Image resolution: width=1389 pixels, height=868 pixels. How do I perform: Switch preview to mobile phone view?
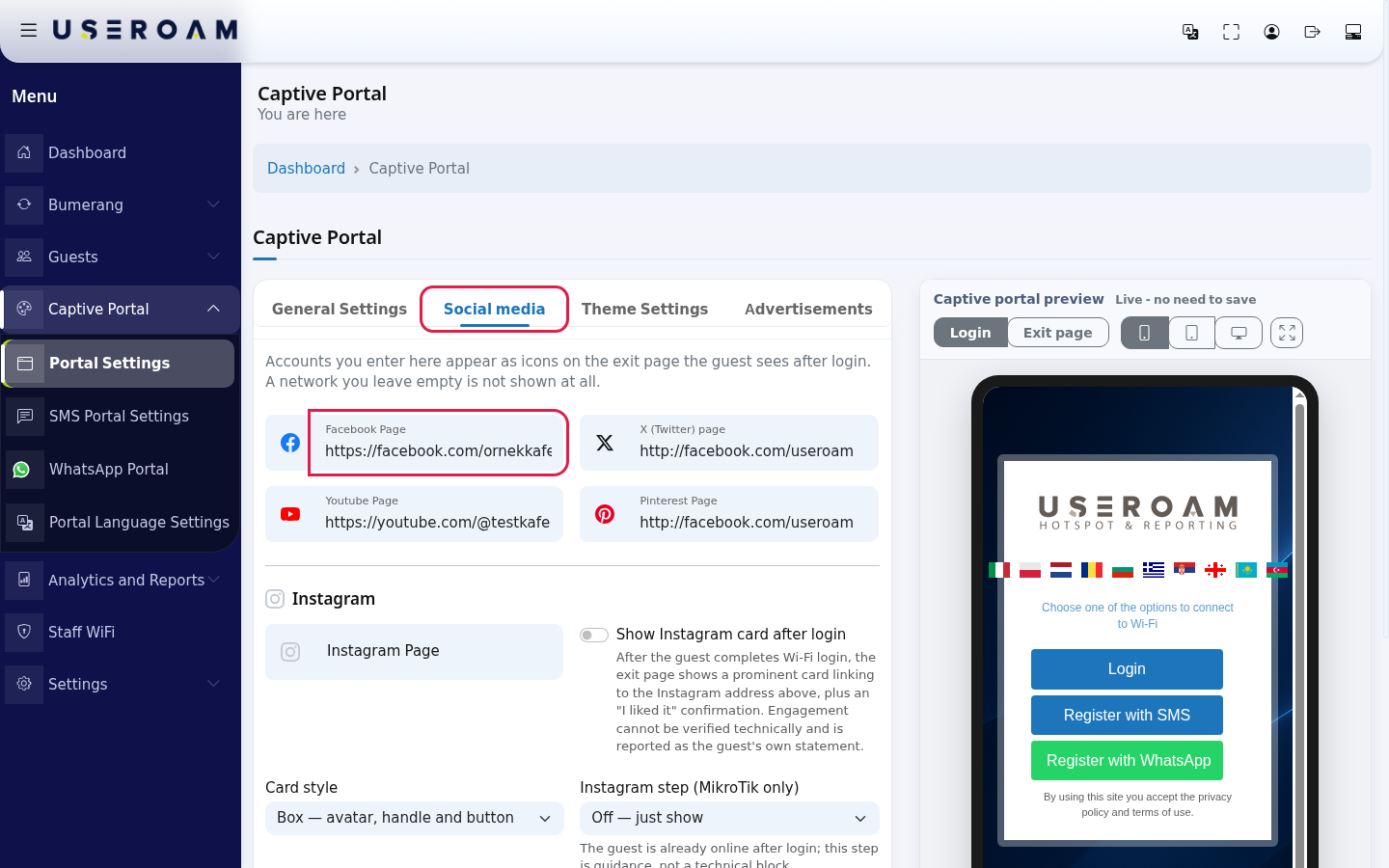[x=1144, y=333]
